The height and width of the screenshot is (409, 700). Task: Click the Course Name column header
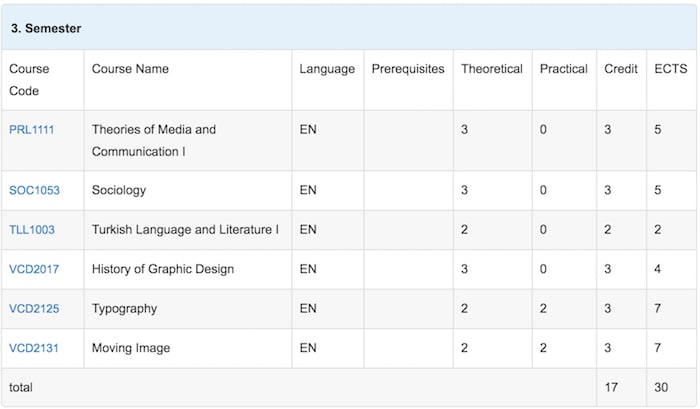coord(130,69)
